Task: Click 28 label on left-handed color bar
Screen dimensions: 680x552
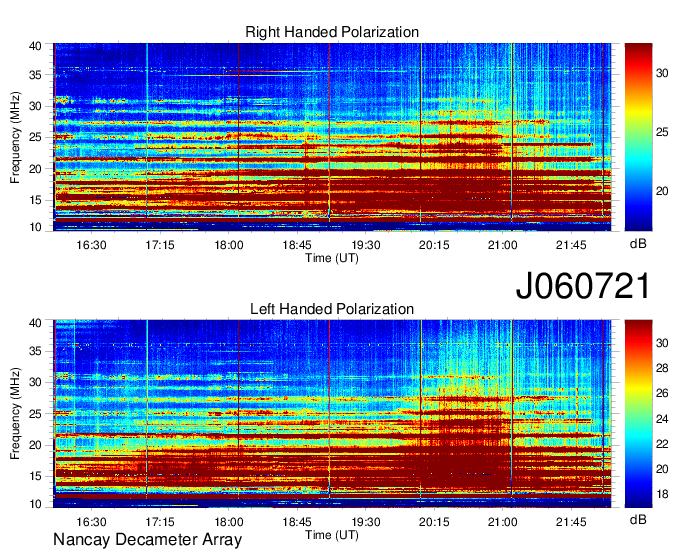Action: pos(662,369)
